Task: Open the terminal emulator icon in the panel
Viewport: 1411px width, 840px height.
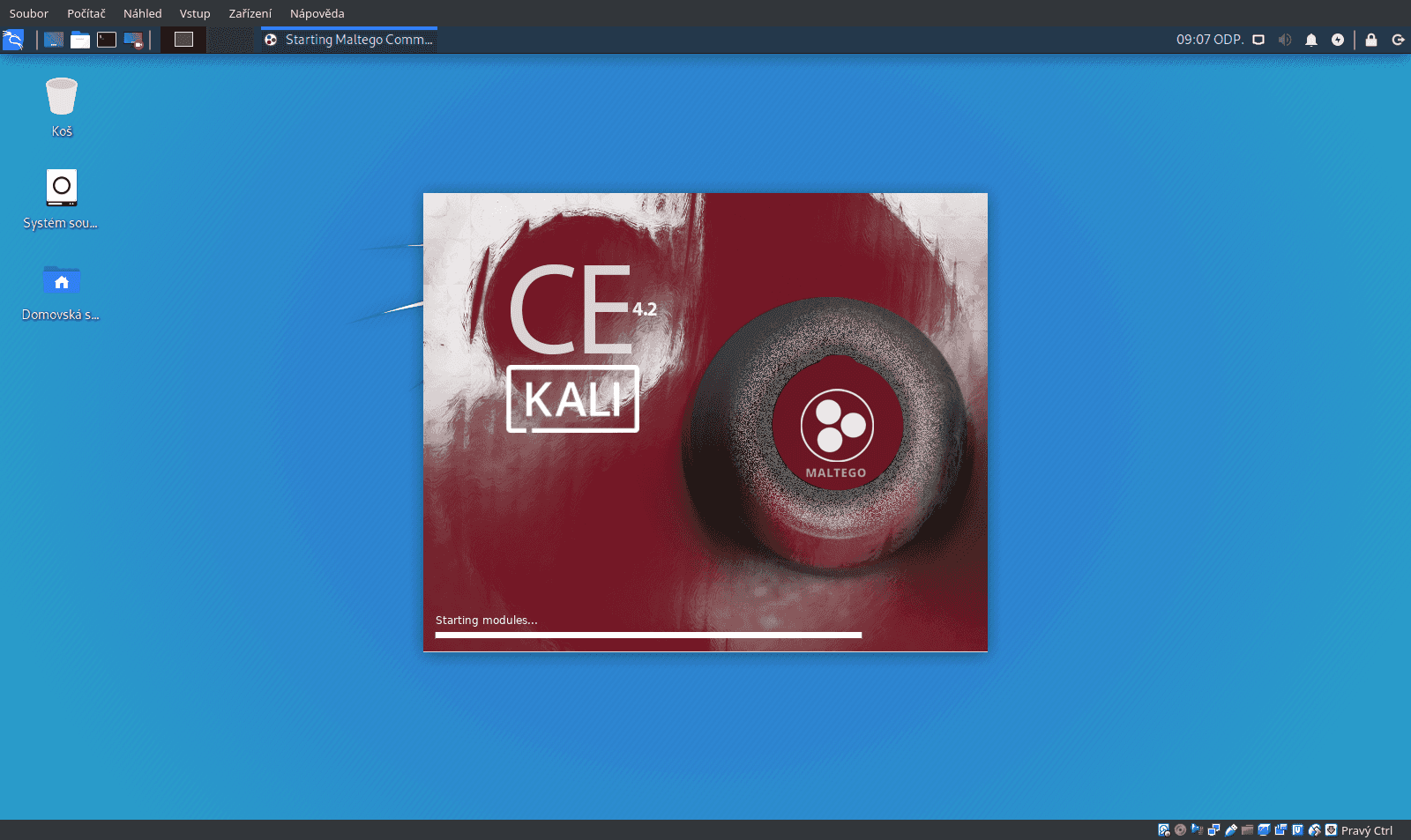Action: coord(107,39)
